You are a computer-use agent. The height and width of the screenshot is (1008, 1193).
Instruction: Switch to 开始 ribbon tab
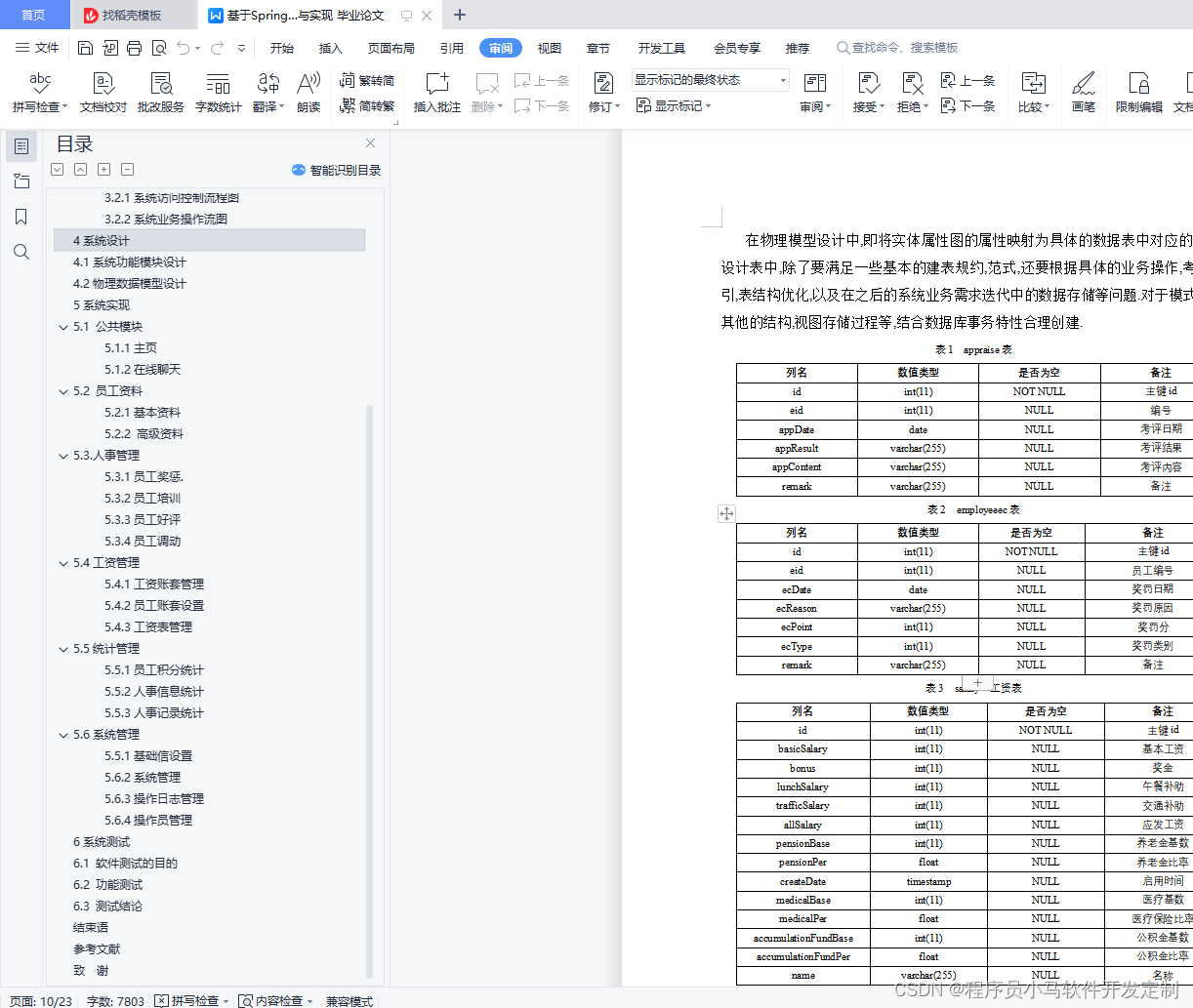282,48
